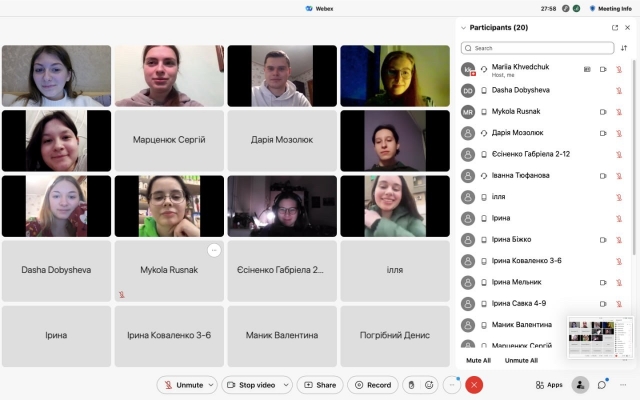
Task: Open the reactions emoji button
Action: pyautogui.click(x=429, y=385)
